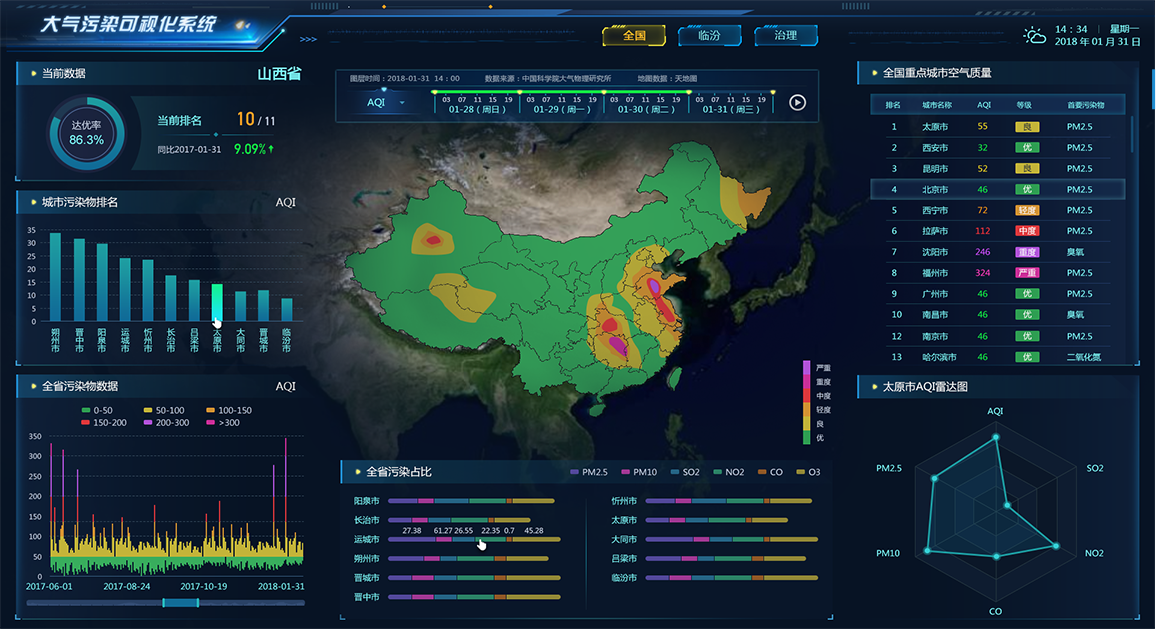This screenshot has width=1158, height=629.
Task: Click the triangle icon beside 全省污染物数据 title
Action: 29,386
